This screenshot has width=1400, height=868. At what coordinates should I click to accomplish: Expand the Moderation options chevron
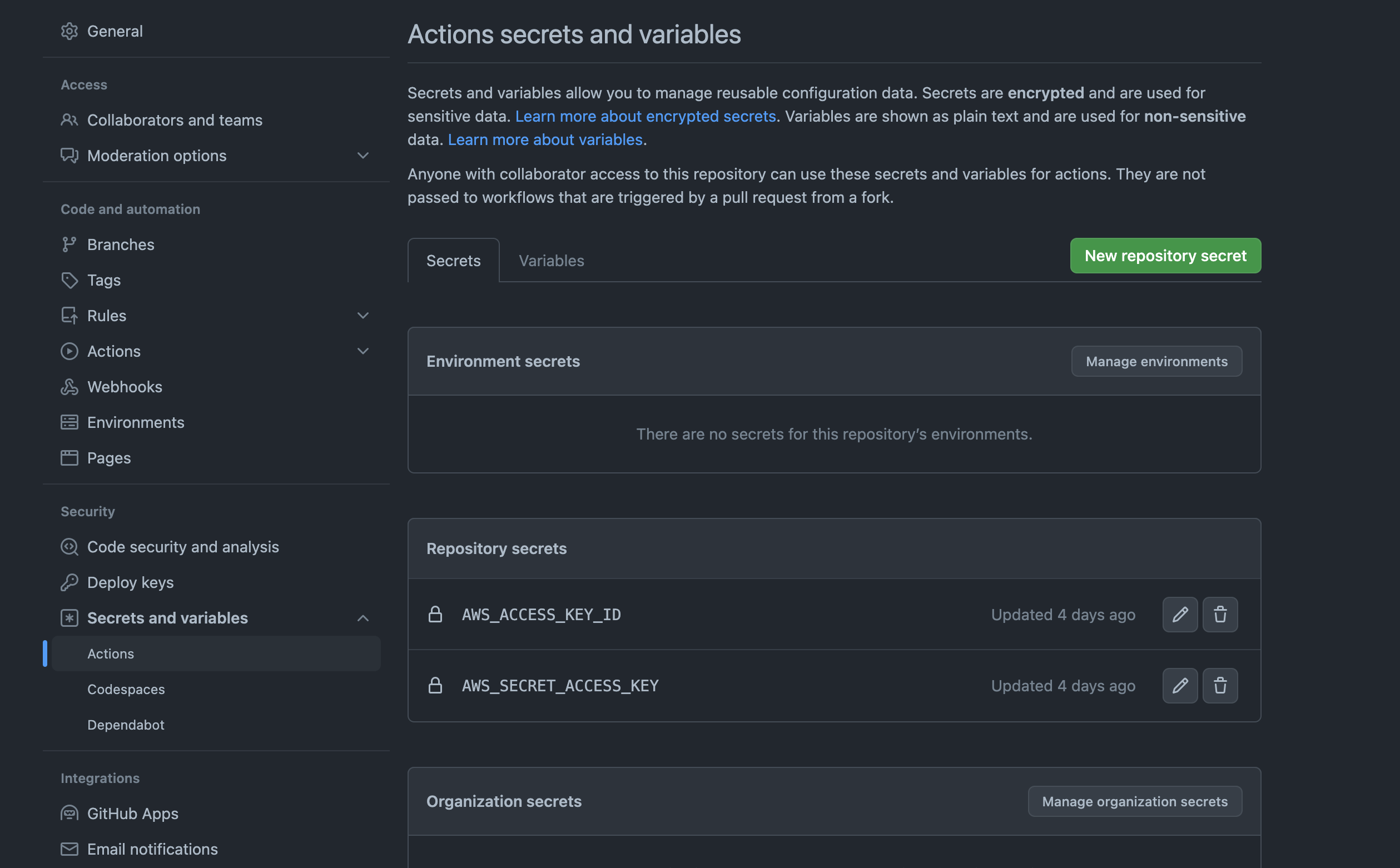pyautogui.click(x=363, y=156)
